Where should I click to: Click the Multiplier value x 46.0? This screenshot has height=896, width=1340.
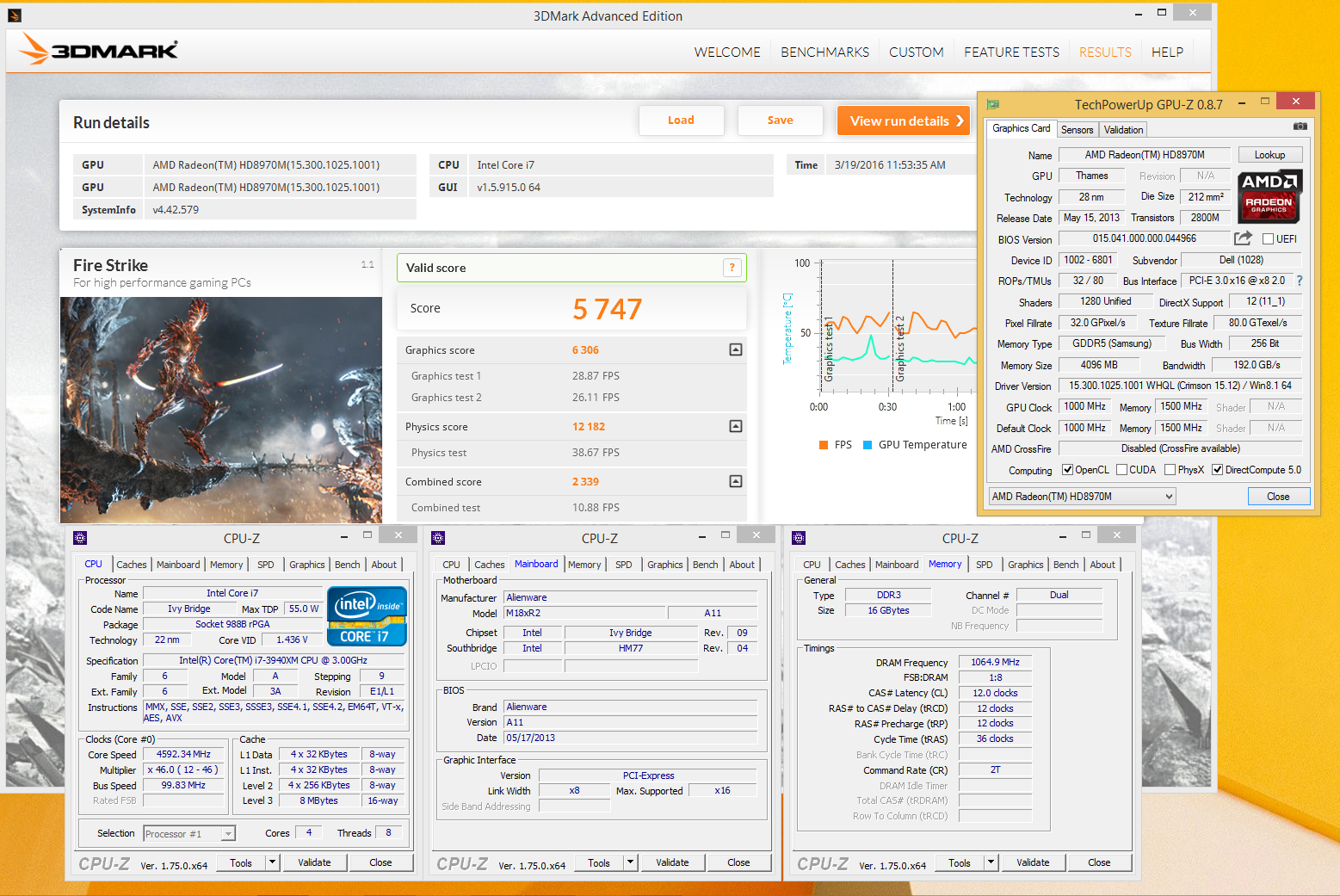[x=183, y=769]
